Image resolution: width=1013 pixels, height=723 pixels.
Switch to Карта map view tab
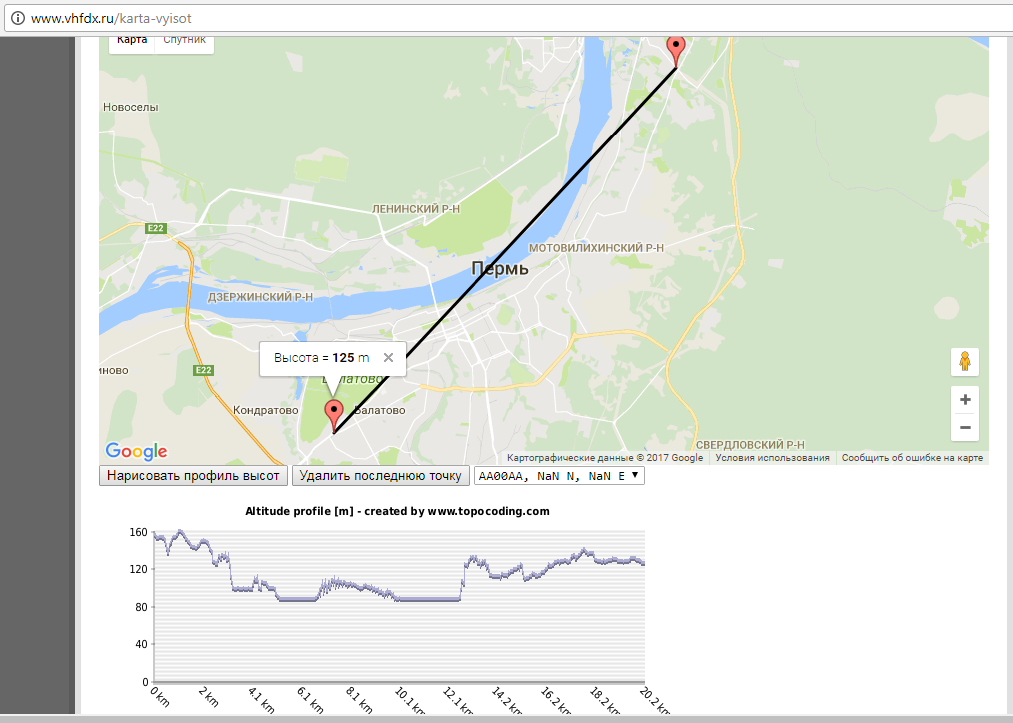132,40
